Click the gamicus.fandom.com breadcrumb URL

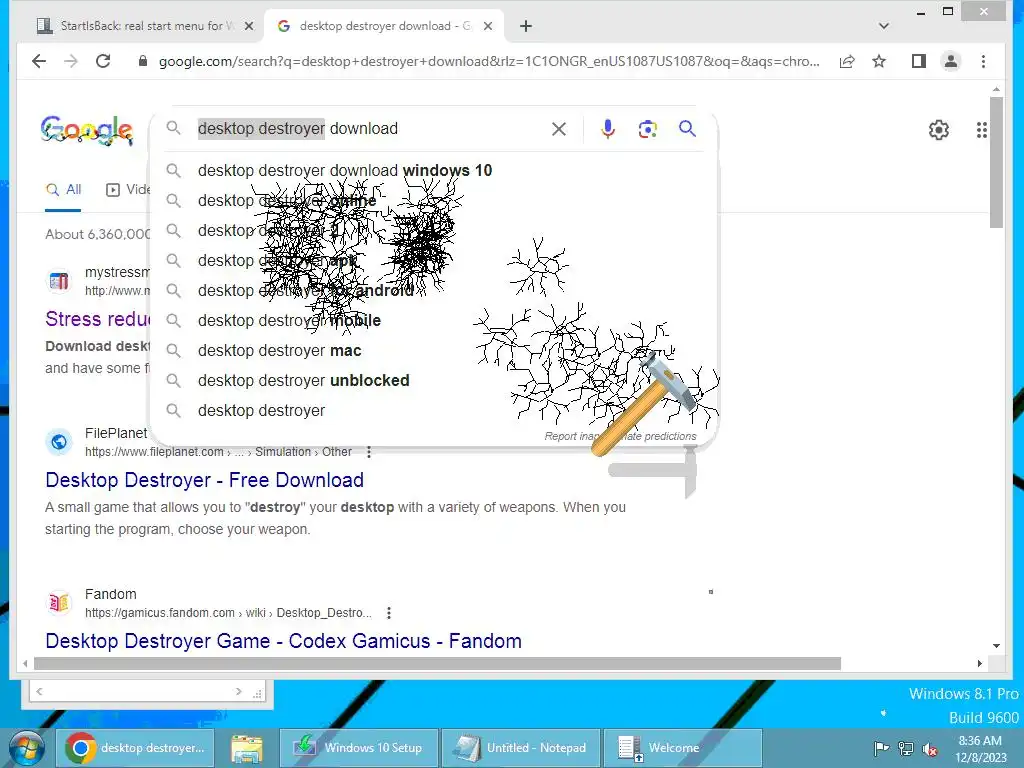pos(228,613)
